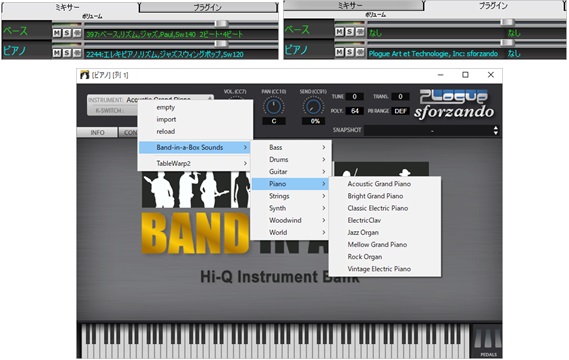Screen dimensions: 569x360
Task: Mute the ベース track in left mixer
Action: point(57,33)
